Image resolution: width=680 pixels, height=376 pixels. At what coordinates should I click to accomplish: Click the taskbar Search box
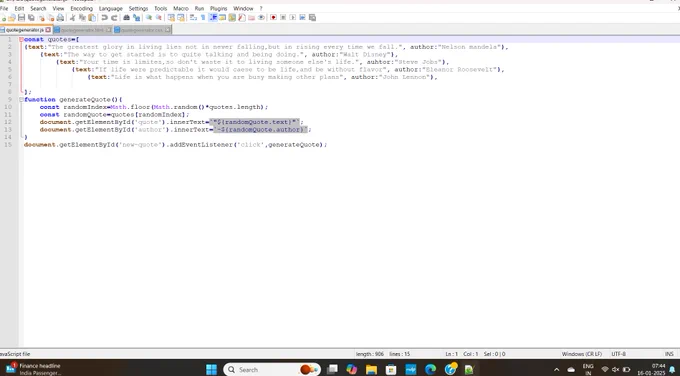272,369
